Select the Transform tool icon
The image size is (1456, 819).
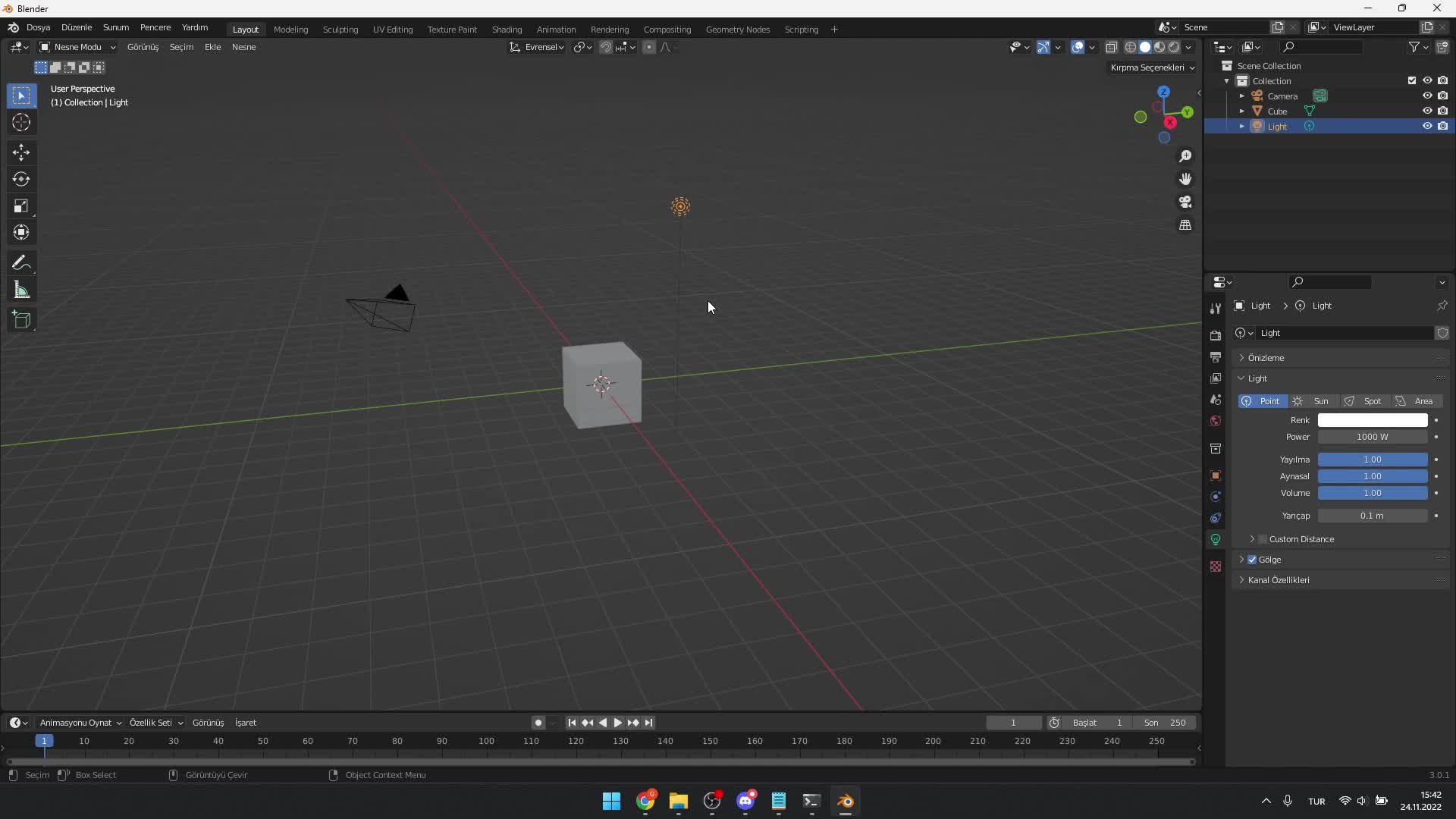22,232
